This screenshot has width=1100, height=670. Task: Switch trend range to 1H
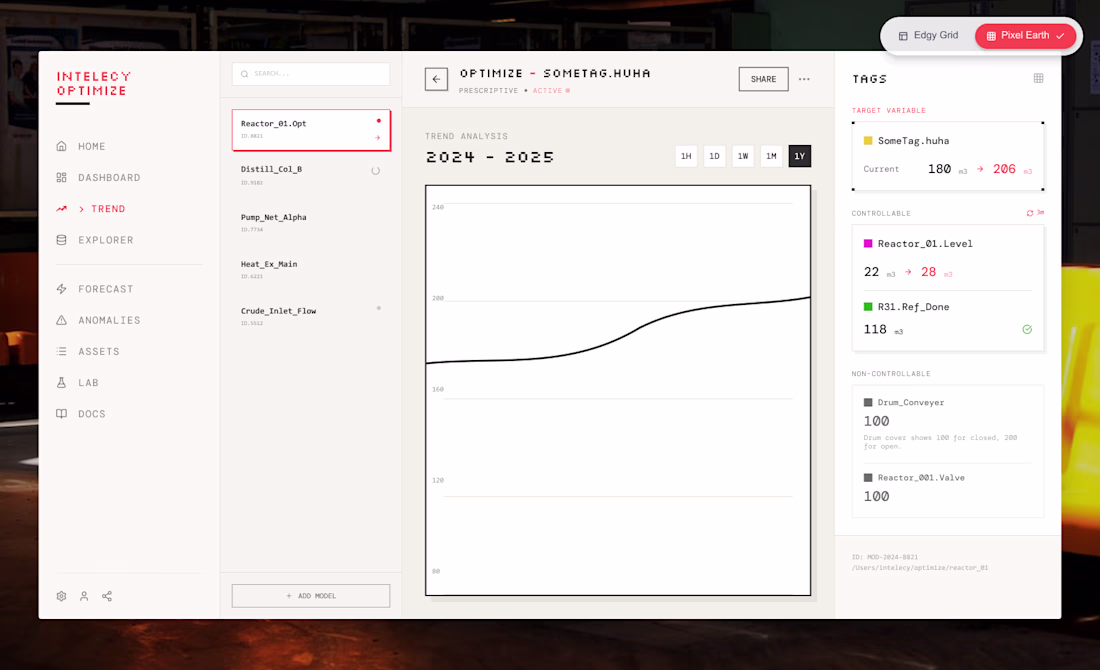[x=686, y=156]
